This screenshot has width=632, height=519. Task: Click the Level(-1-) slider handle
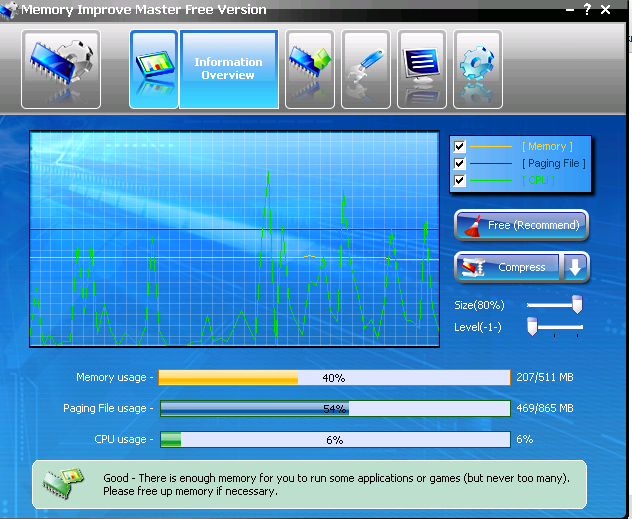pyautogui.click(x=532, y=326)
